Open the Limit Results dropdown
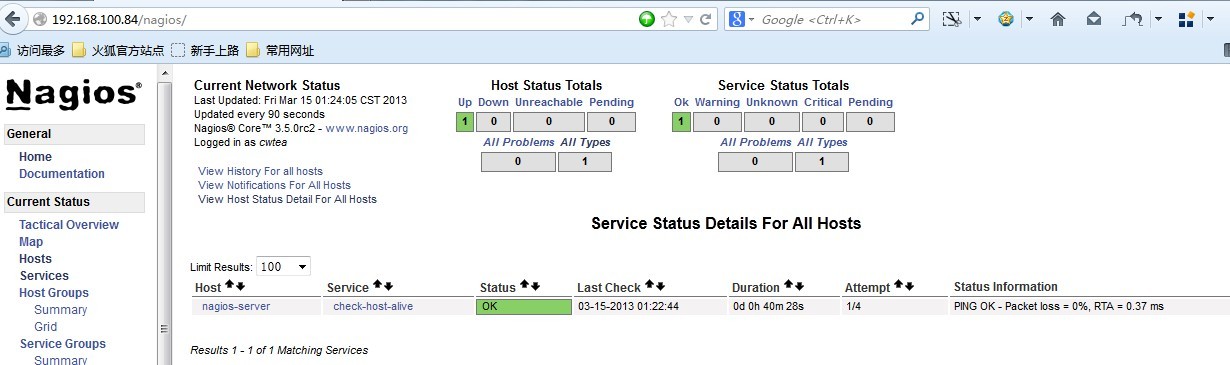 [x=283, y=266]
